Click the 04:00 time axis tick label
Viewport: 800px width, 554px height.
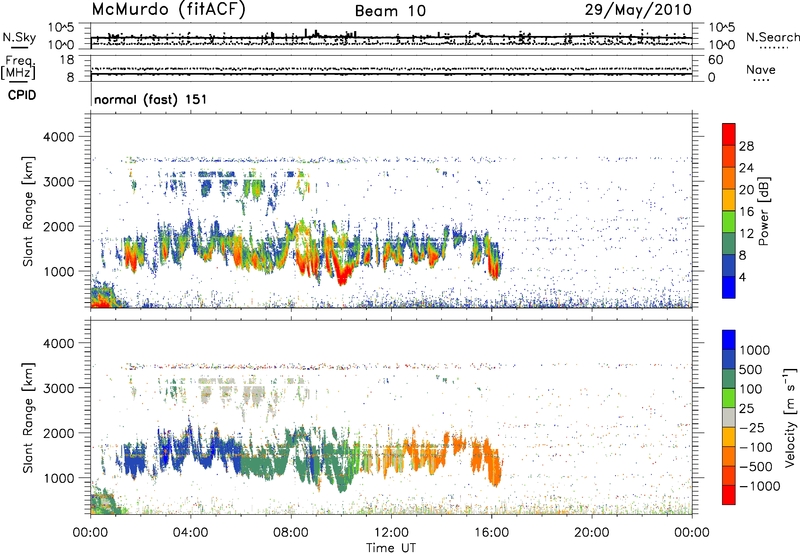(x=191, y=533)
